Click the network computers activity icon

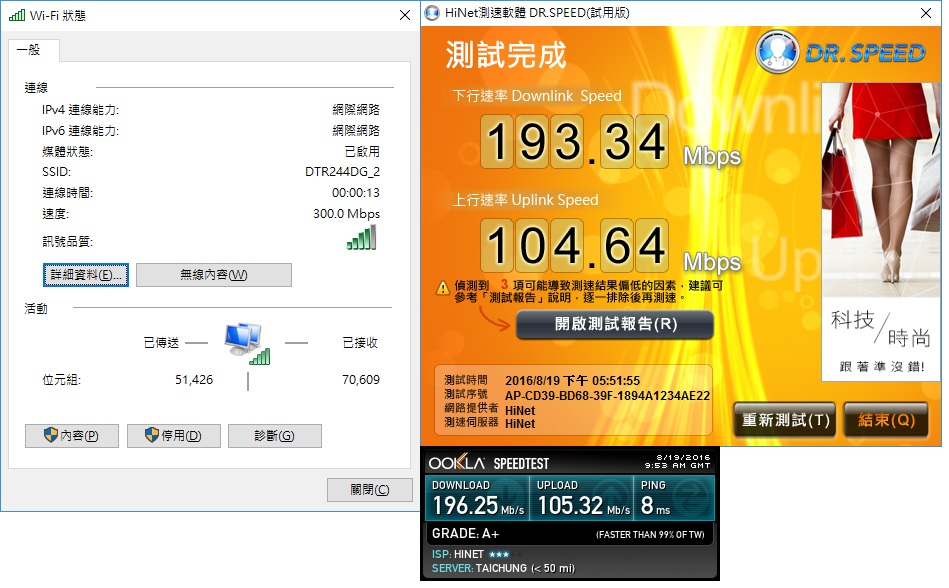pos(247,344)
